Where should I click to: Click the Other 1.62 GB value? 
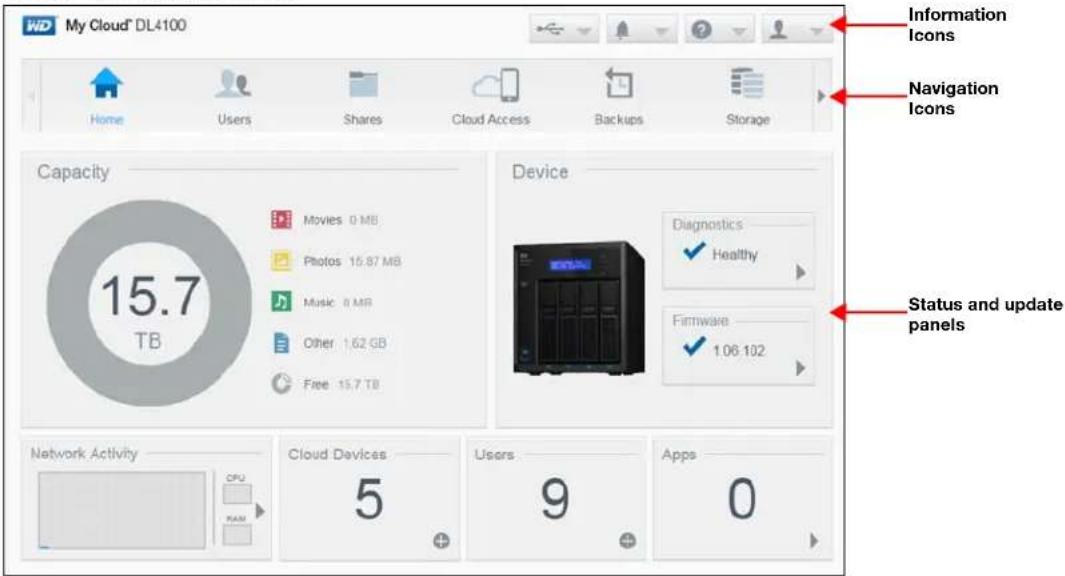[x=365, y=344]
